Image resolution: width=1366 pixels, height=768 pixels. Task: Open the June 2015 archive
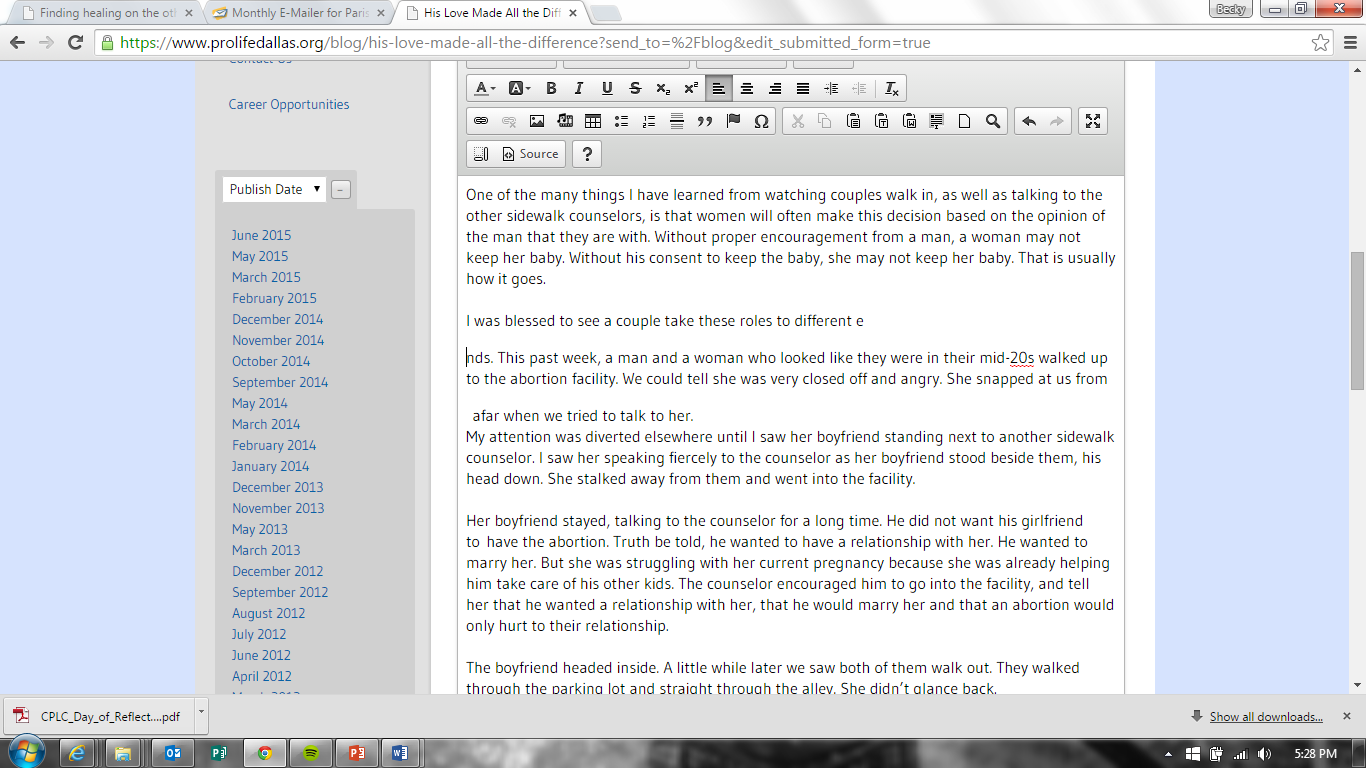[262, 235]
